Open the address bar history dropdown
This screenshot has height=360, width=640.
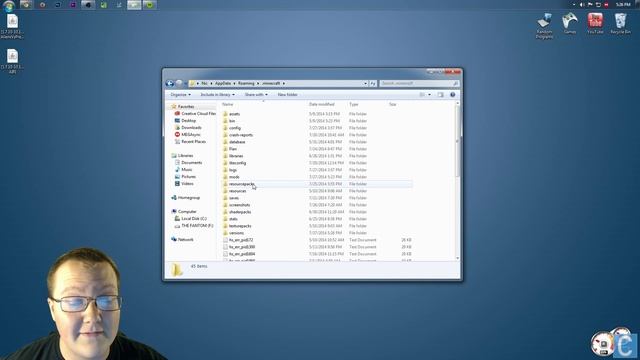[365, 83]
